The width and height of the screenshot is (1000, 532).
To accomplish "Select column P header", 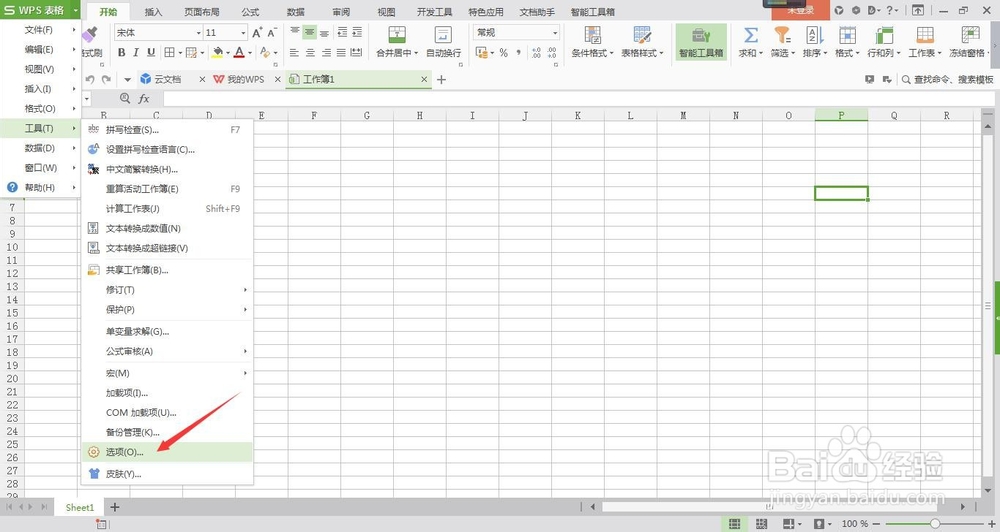I will point(841,115).
